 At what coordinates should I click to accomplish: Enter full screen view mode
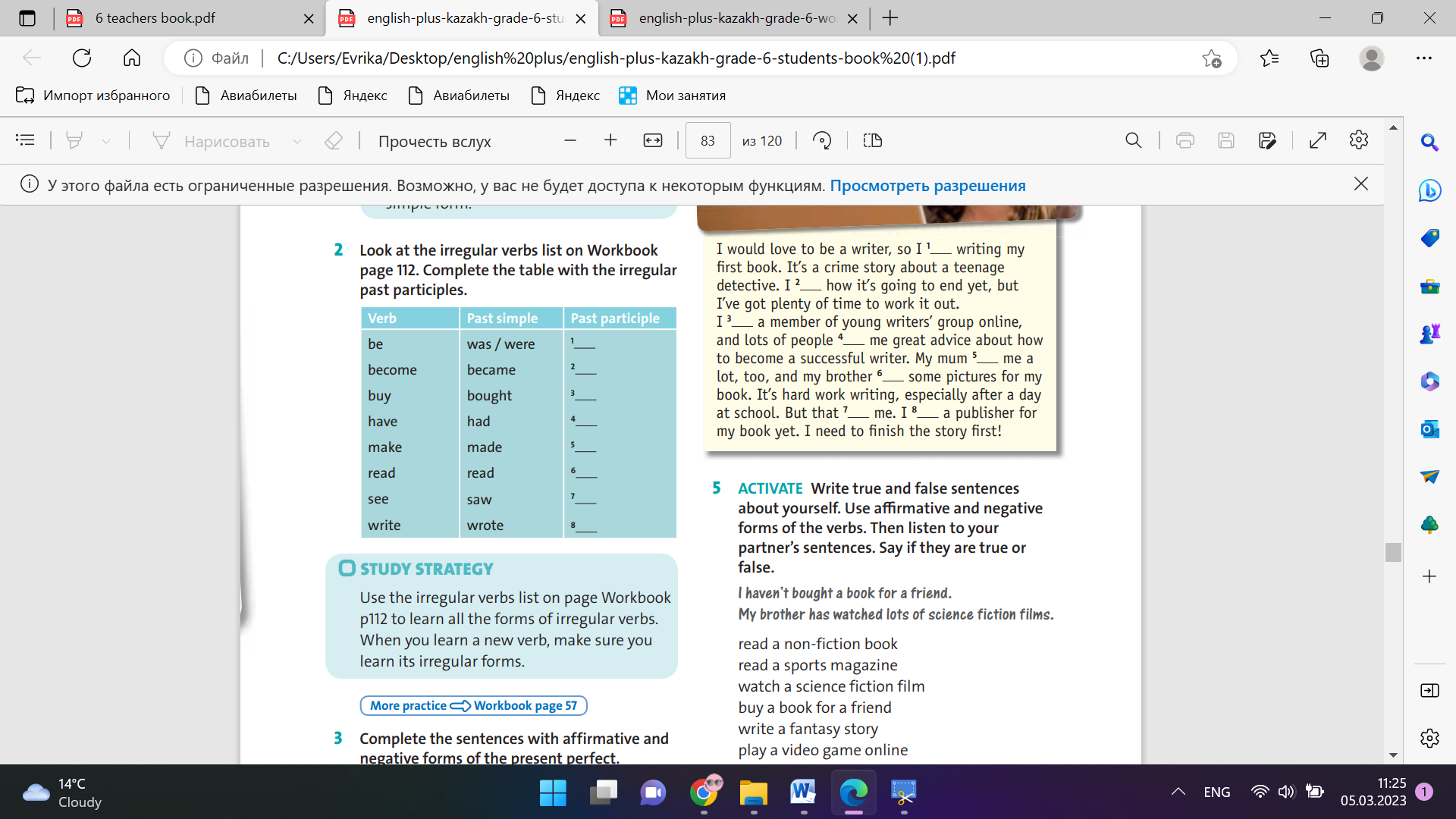(1318, 140)
